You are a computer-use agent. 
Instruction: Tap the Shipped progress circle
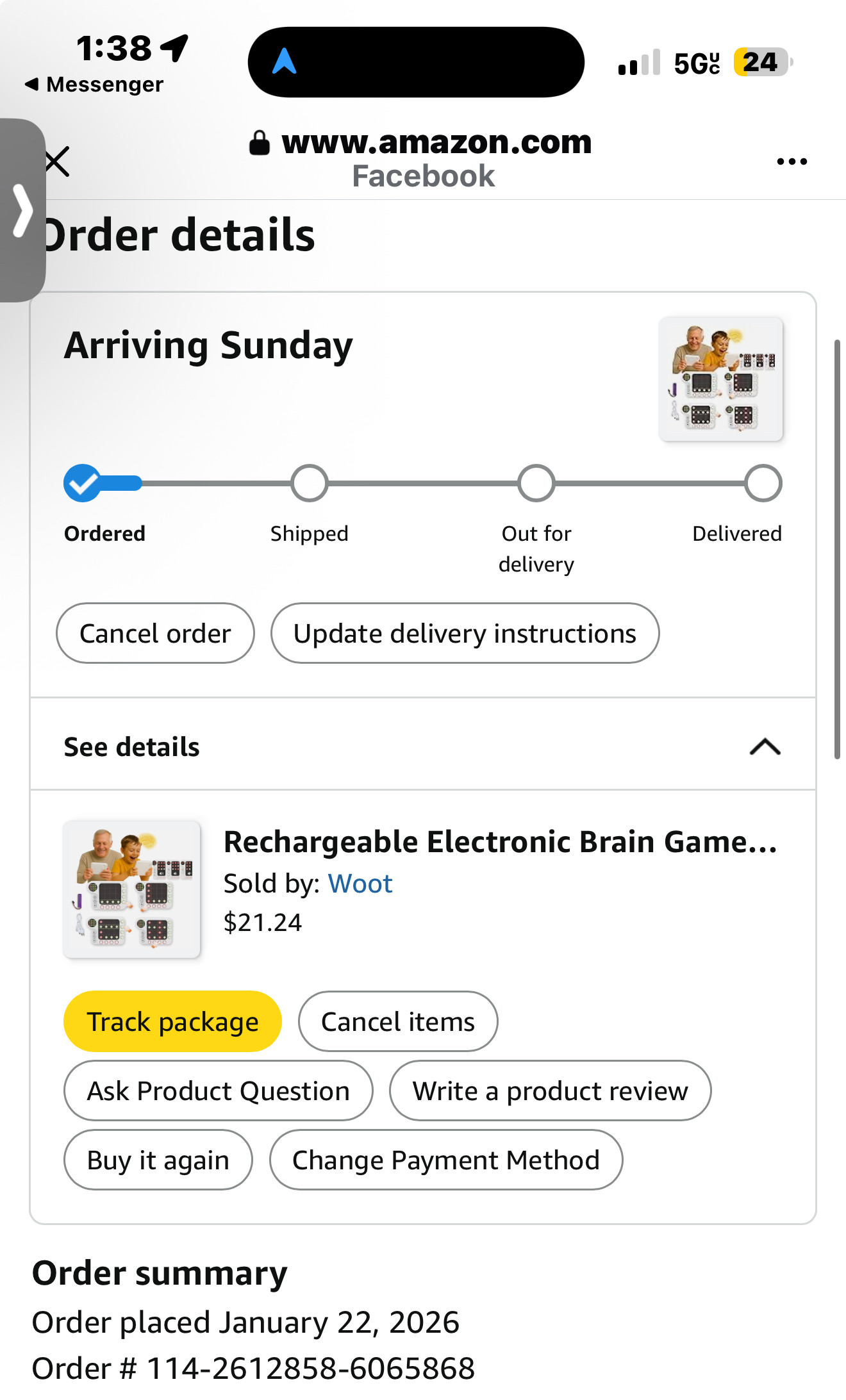[310, 483]
